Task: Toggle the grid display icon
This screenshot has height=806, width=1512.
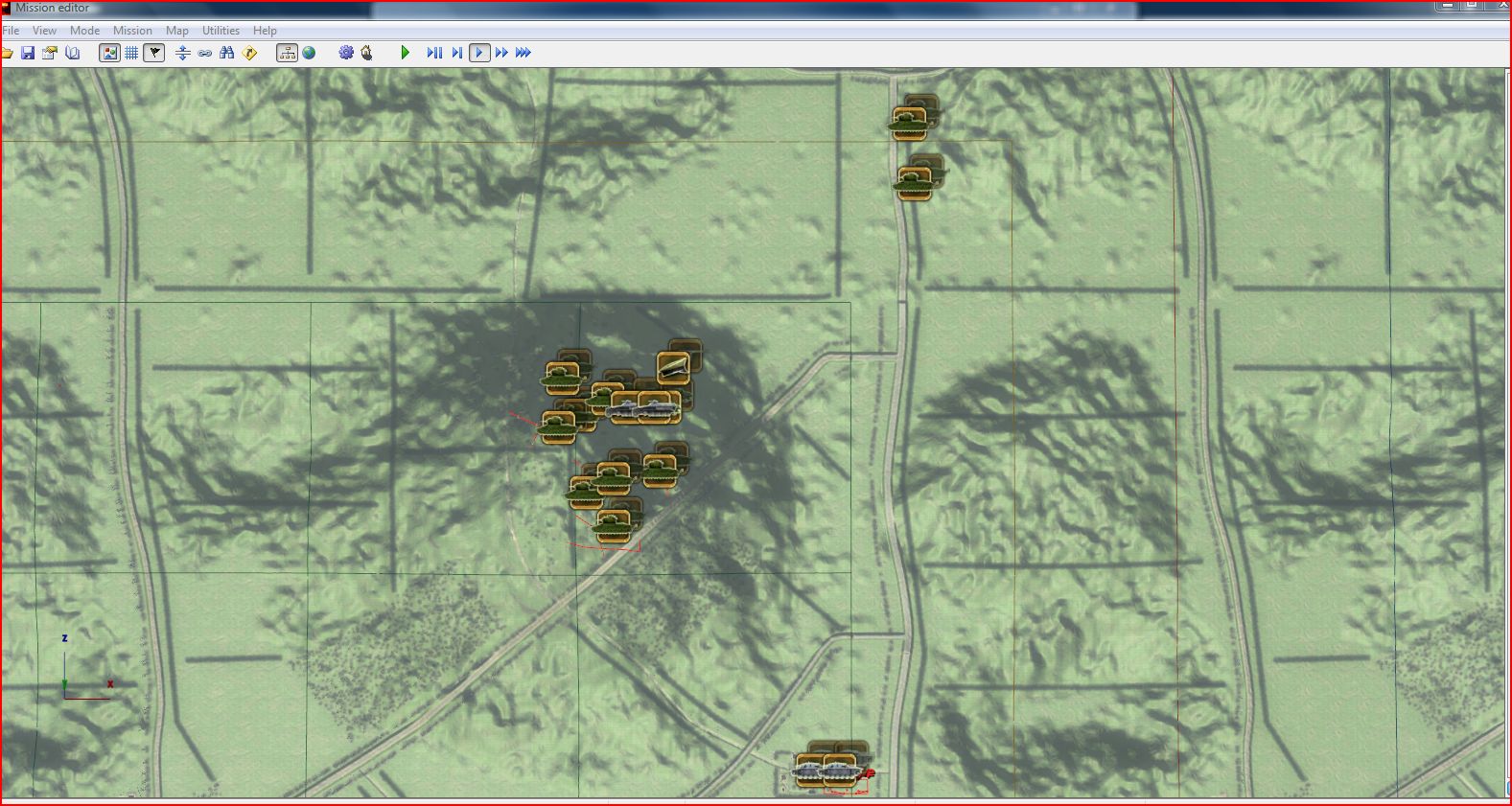Action: click(131, 53)
